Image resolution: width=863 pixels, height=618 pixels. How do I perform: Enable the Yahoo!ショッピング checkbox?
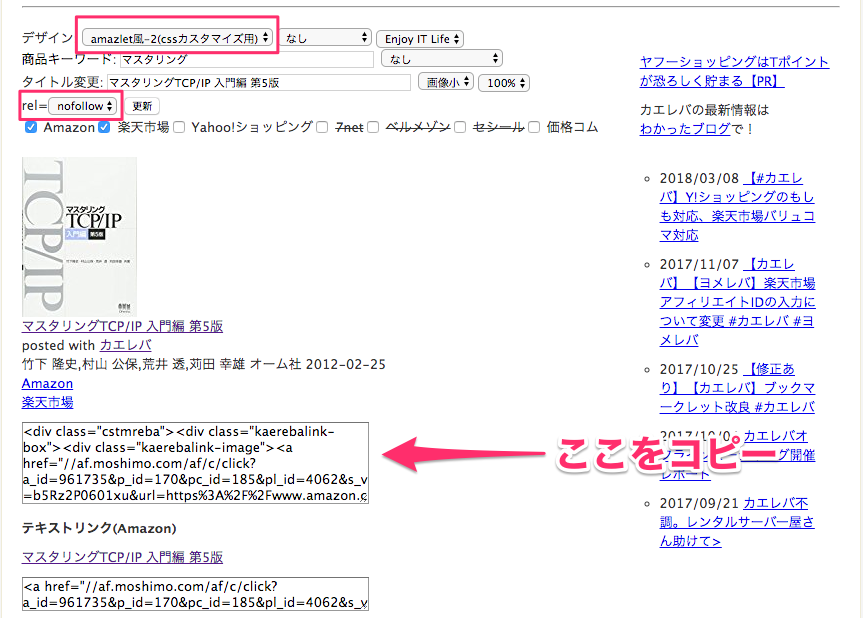(x=179, y=128)
